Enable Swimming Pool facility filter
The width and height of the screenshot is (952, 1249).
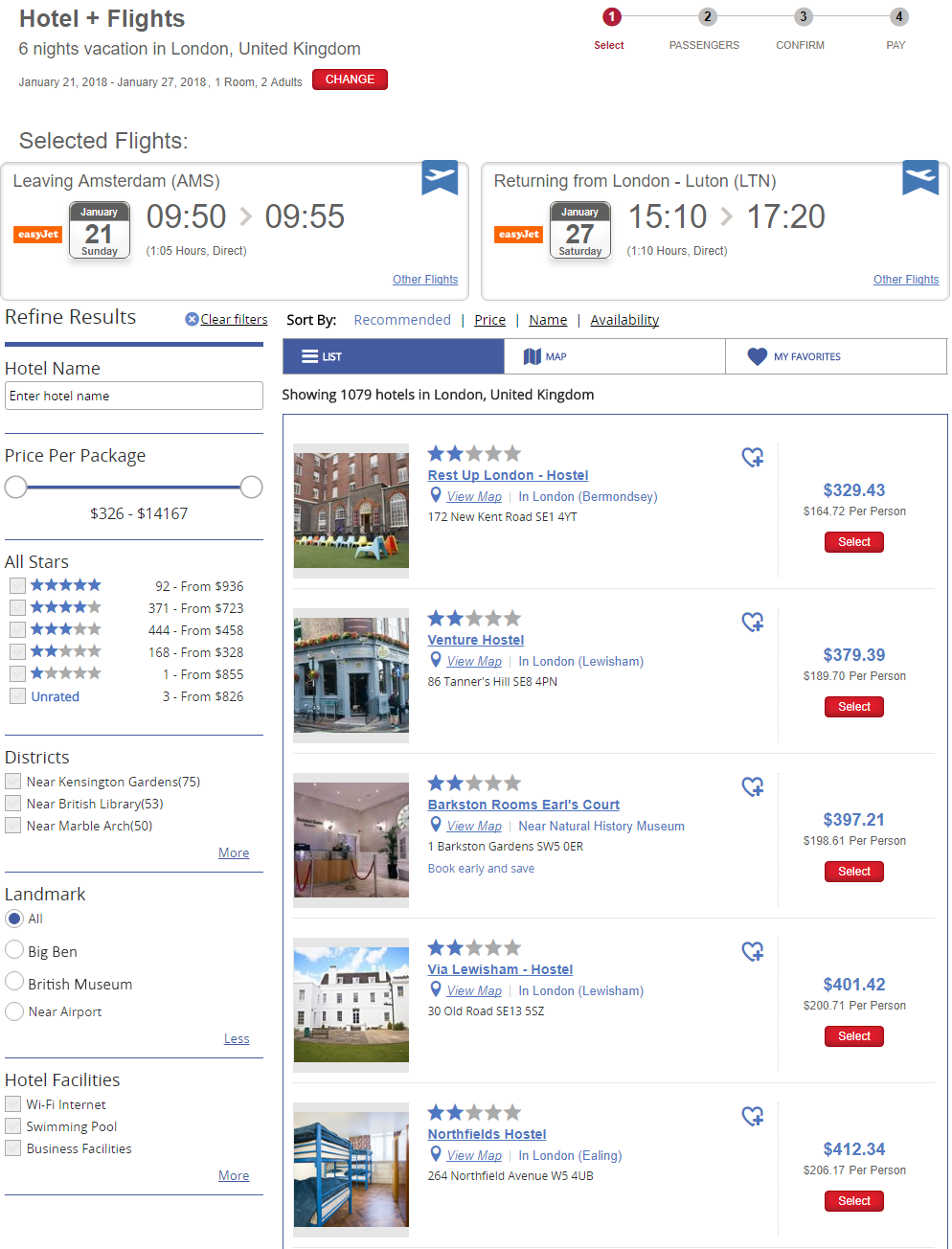pos(13,1126)
